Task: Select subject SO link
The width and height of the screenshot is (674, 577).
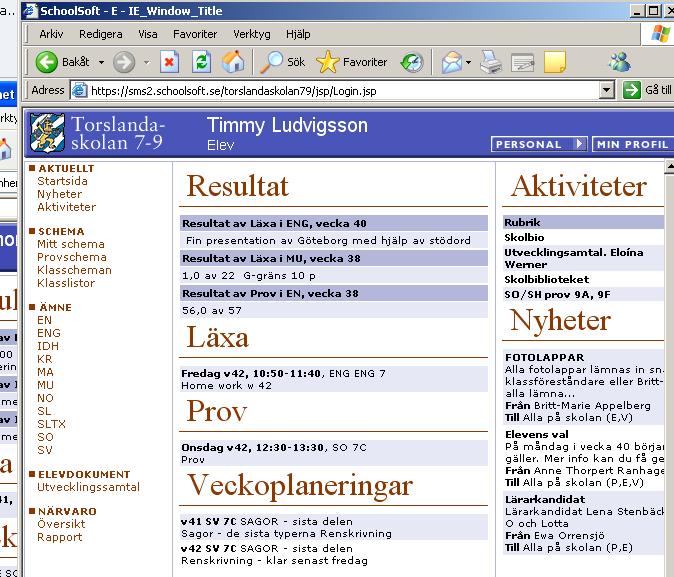Action: (45, 437)
